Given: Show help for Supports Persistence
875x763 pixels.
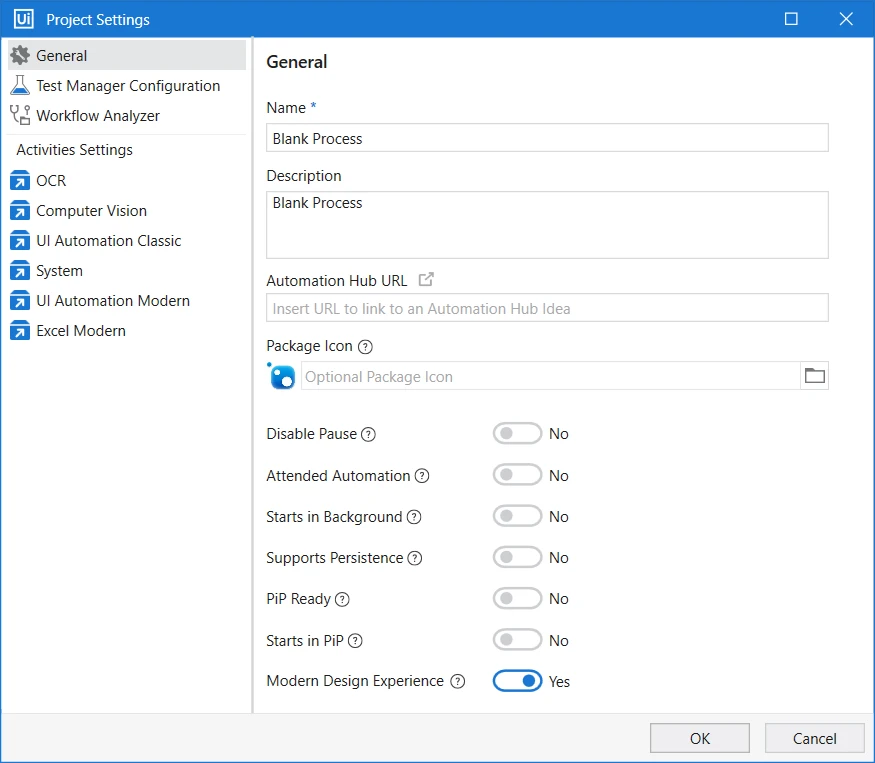Looking at the screenshot, I should point(415,558).
